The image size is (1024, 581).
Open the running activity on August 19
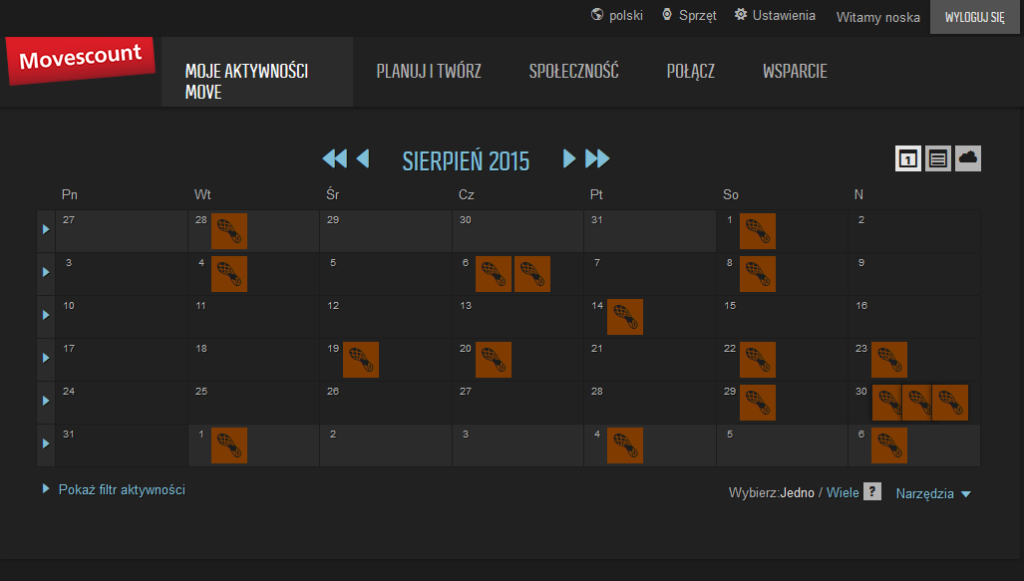(x=361, y=360)
